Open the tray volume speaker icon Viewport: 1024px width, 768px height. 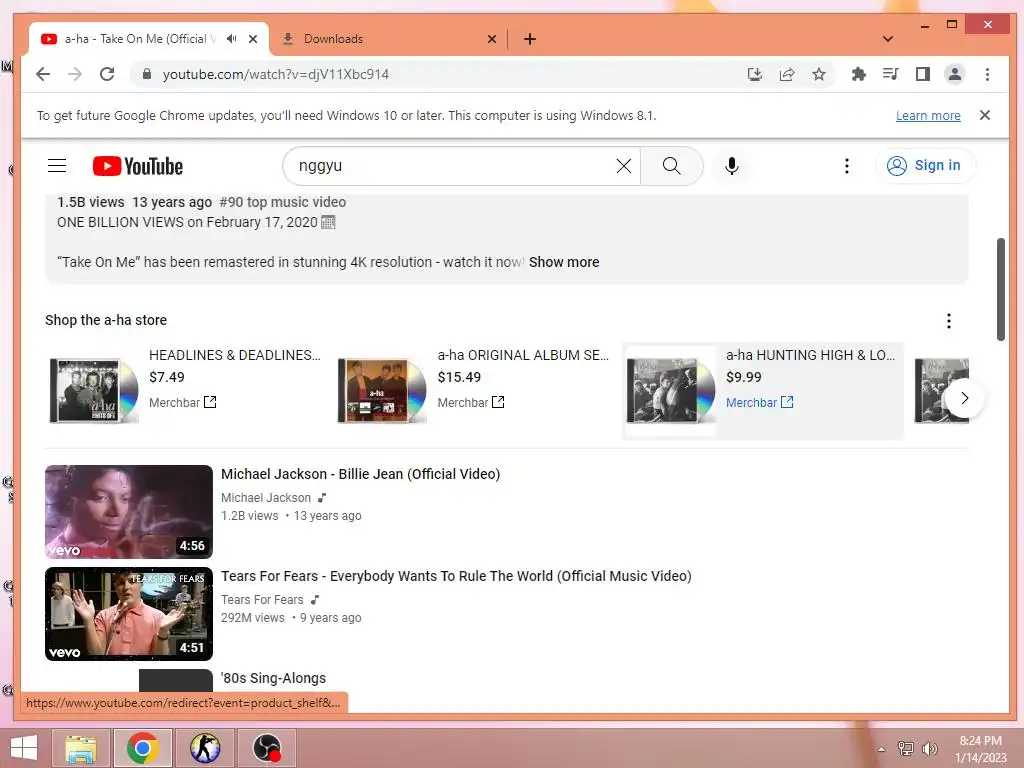[x=929, y=749]
